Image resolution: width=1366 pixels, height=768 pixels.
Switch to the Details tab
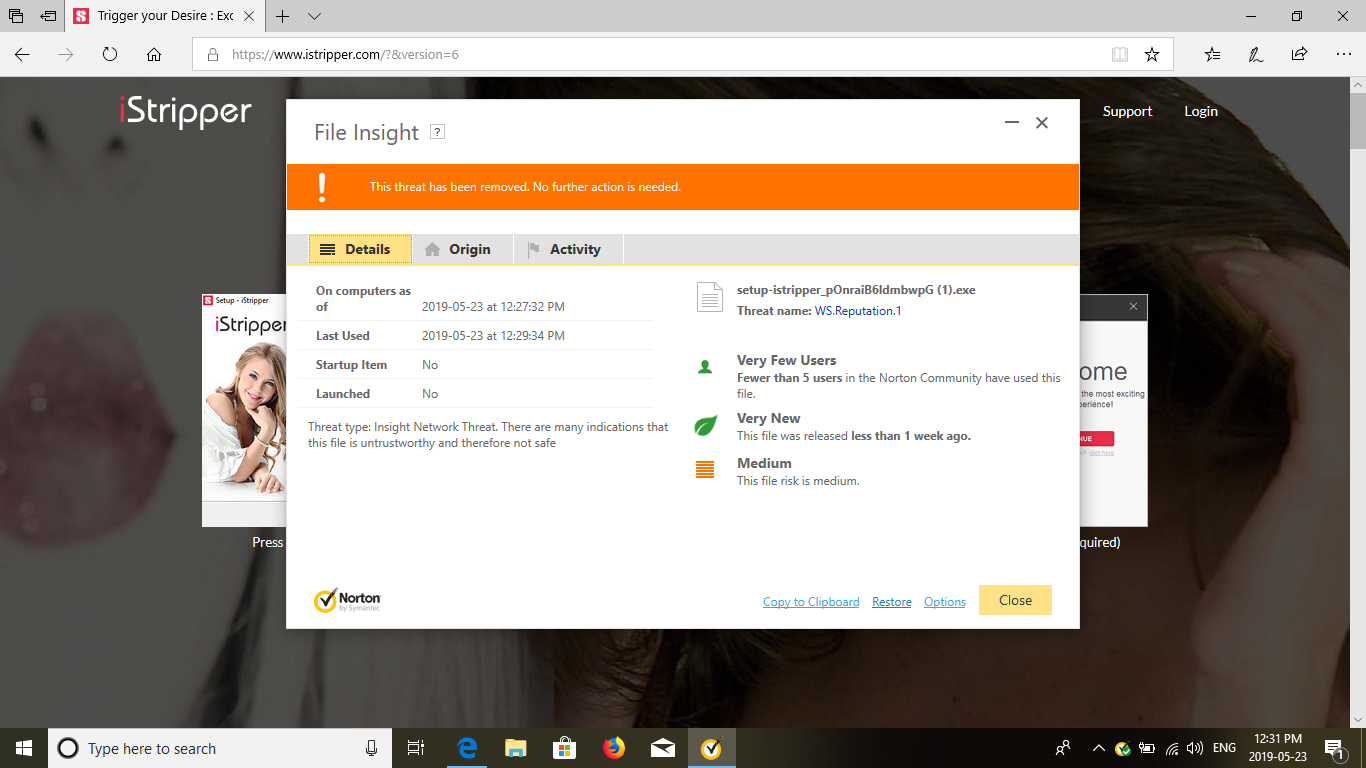pyautogui.click(x=360, y=249)
